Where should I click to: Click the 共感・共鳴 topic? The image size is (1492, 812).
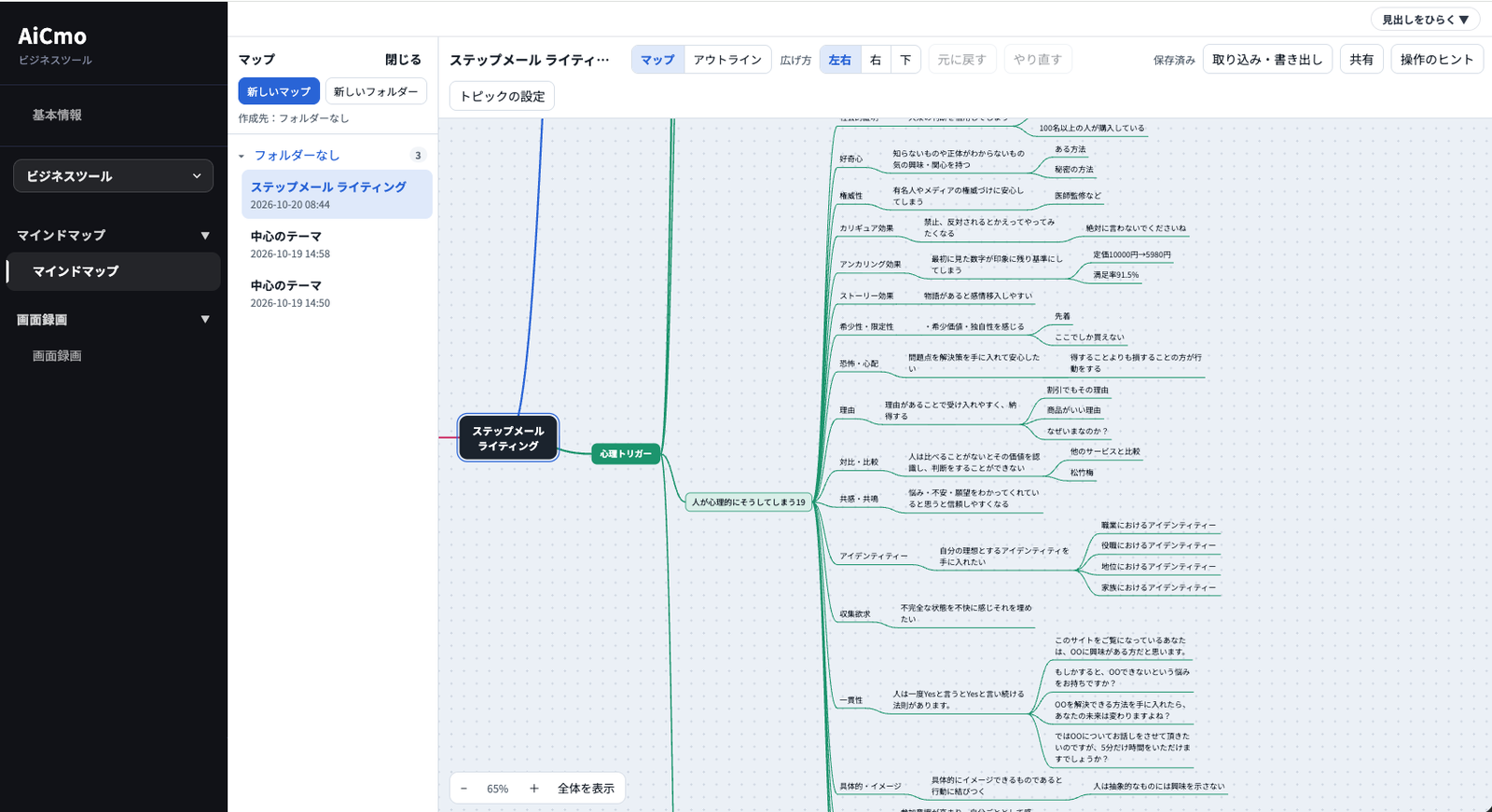pyautogui.click(x=859, y=499)
